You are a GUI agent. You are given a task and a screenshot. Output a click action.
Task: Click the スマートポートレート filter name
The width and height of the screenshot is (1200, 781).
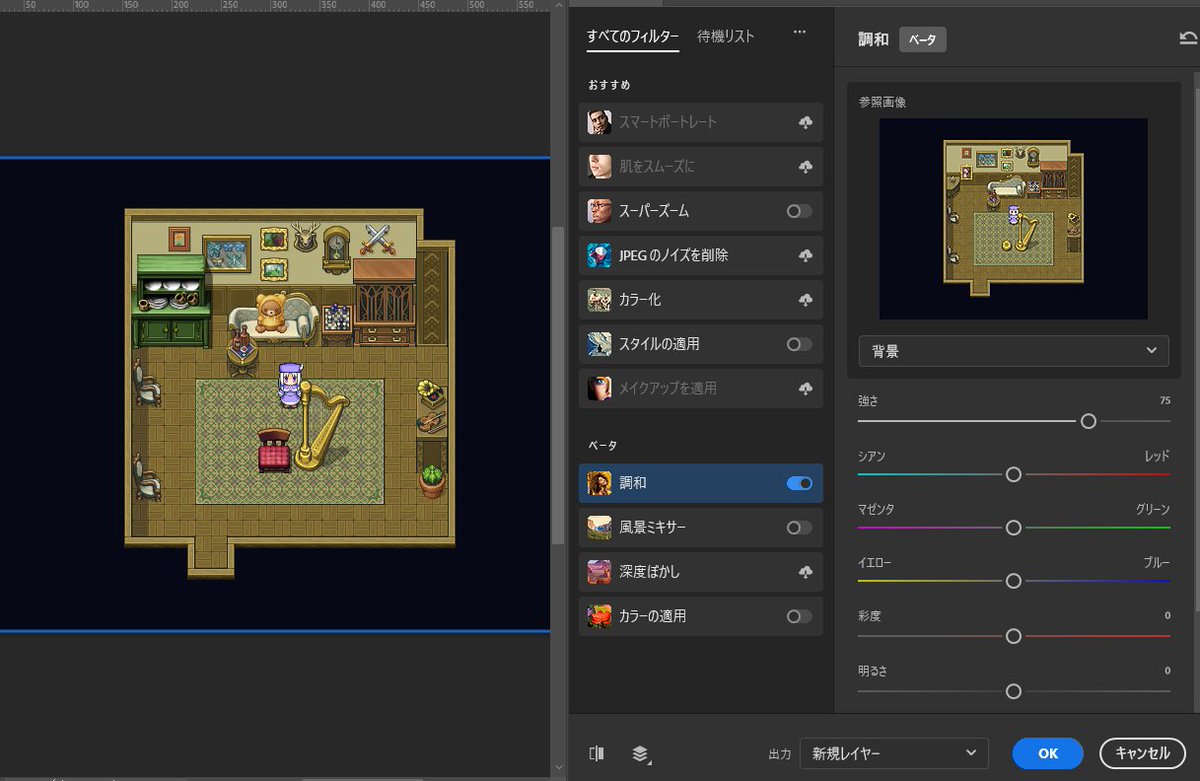coord(668,122)
